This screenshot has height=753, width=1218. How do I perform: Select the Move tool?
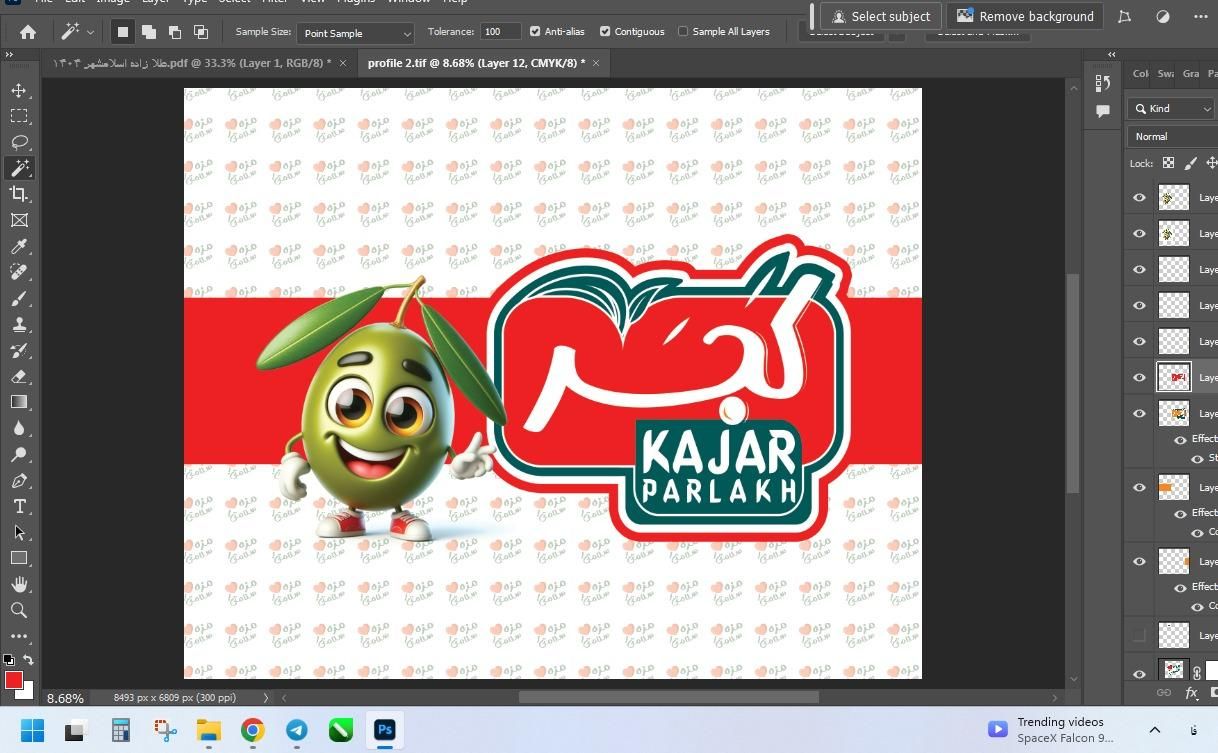19,90
